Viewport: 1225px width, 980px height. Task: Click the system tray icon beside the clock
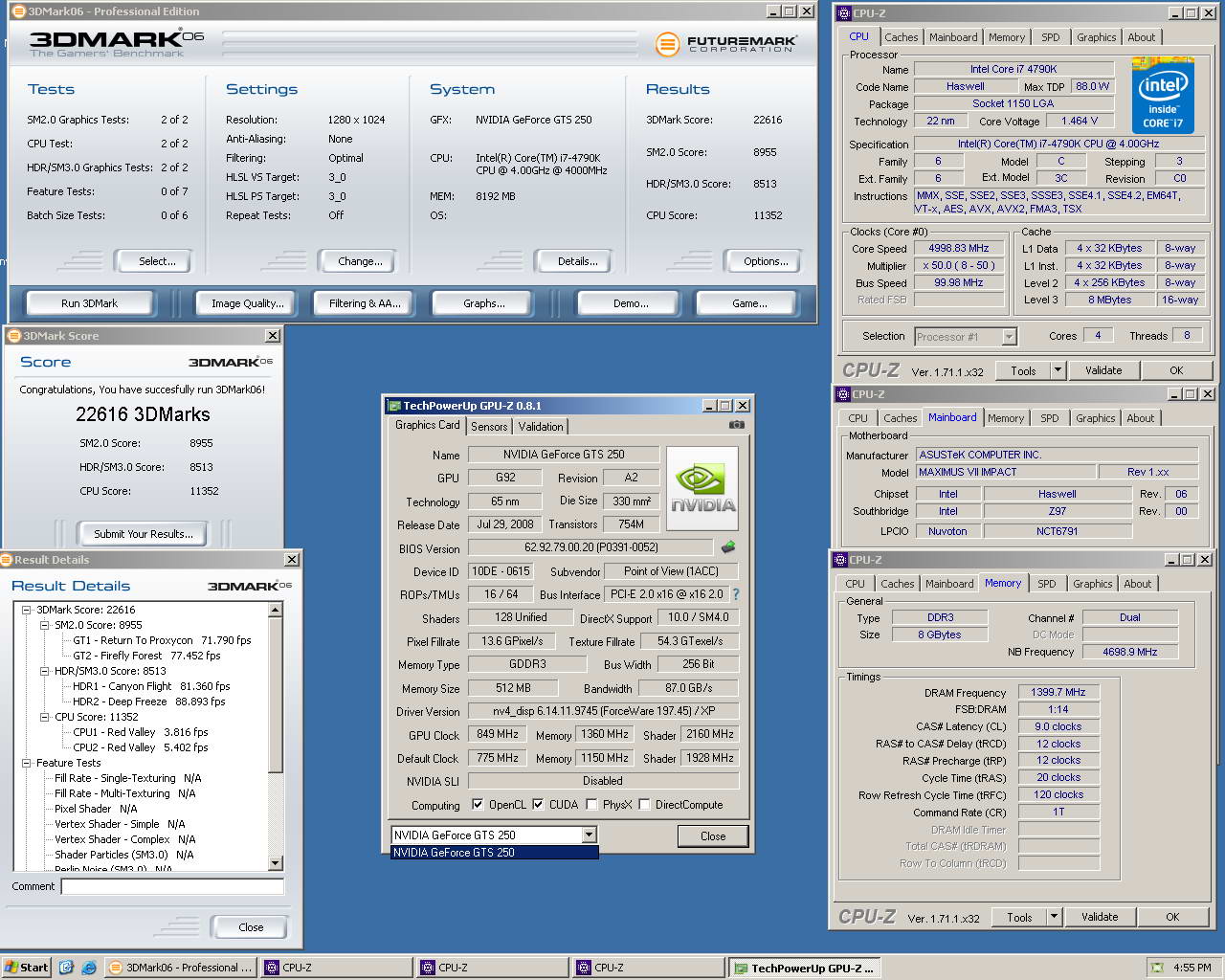1157,968
